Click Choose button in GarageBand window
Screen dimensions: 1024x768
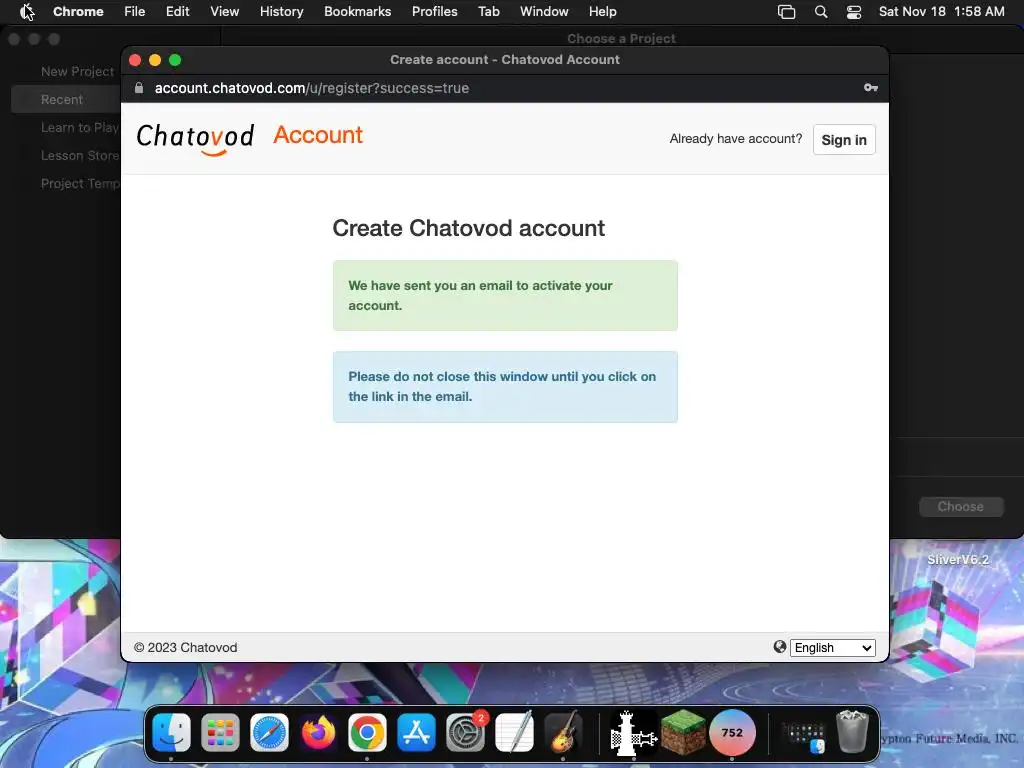pos(961,506)
